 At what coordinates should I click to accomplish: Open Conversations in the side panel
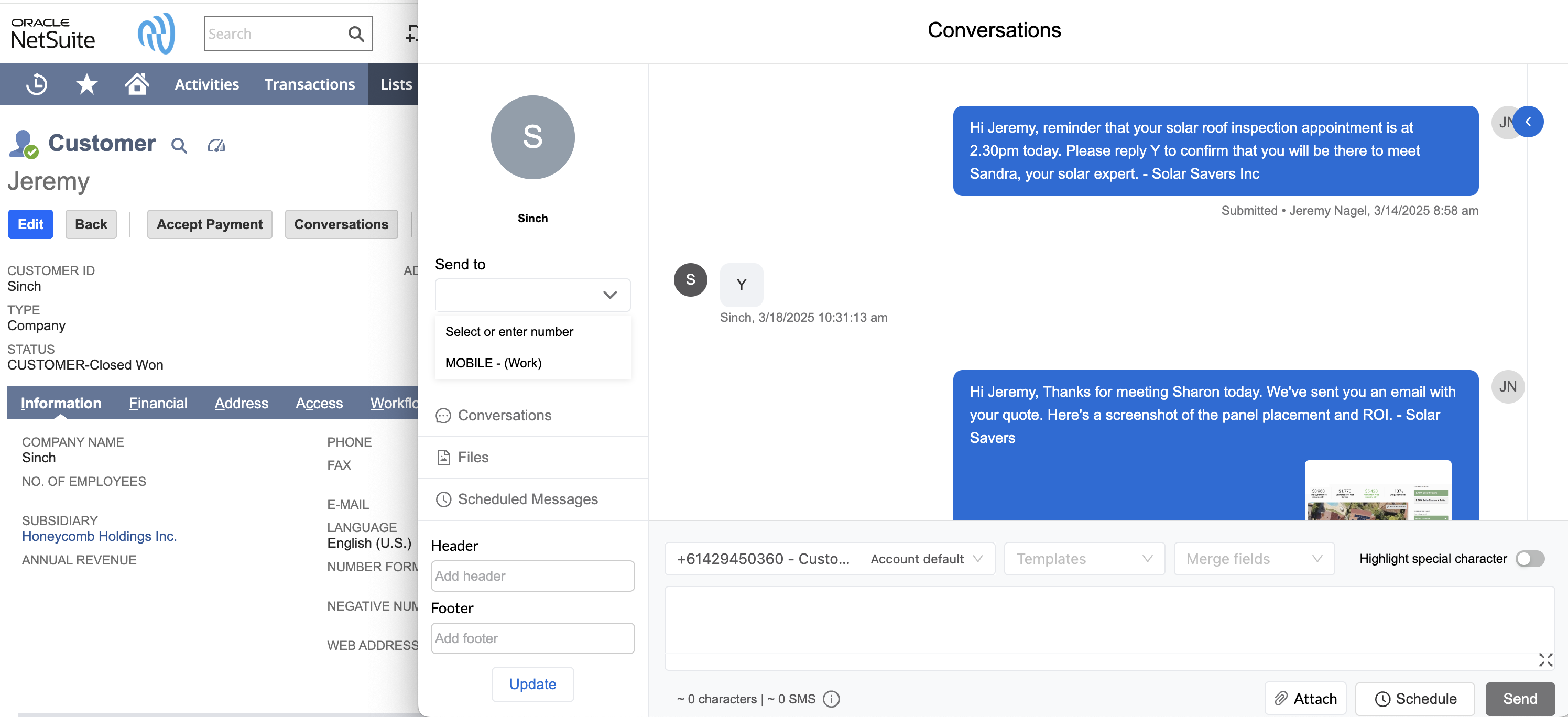point(532,416)
